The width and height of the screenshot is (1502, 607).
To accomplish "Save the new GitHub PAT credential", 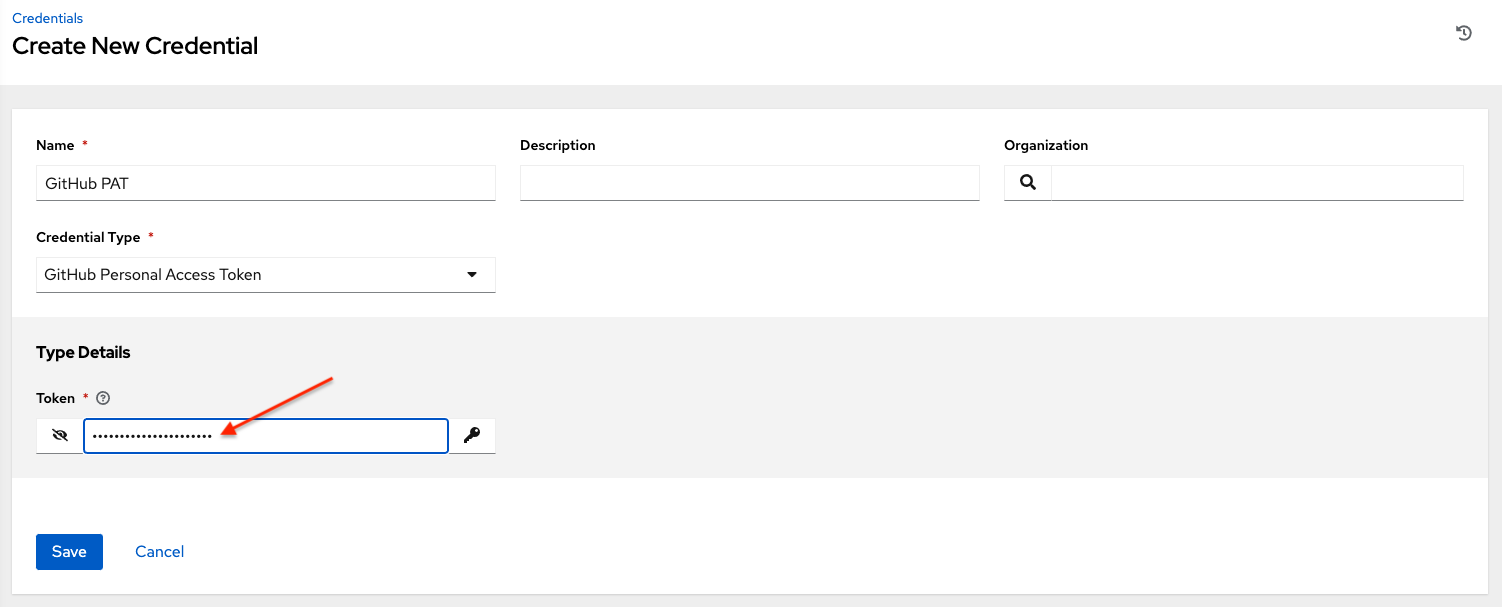I will click(x=69, y=551).
